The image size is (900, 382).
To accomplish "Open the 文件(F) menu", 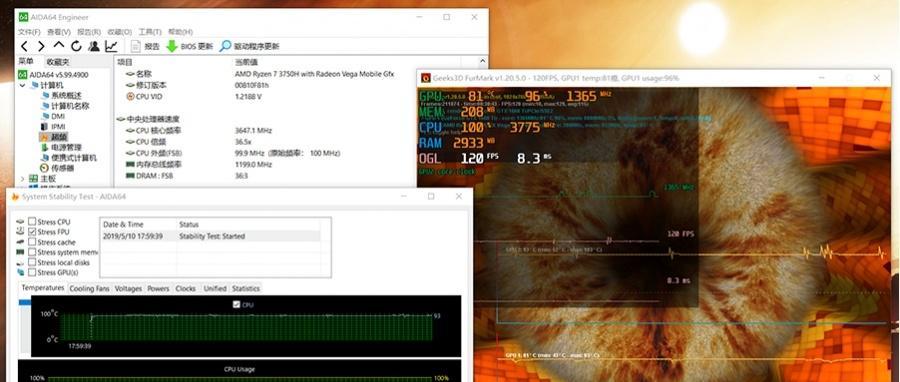I will pyautogui.click(x=29, y=32).
